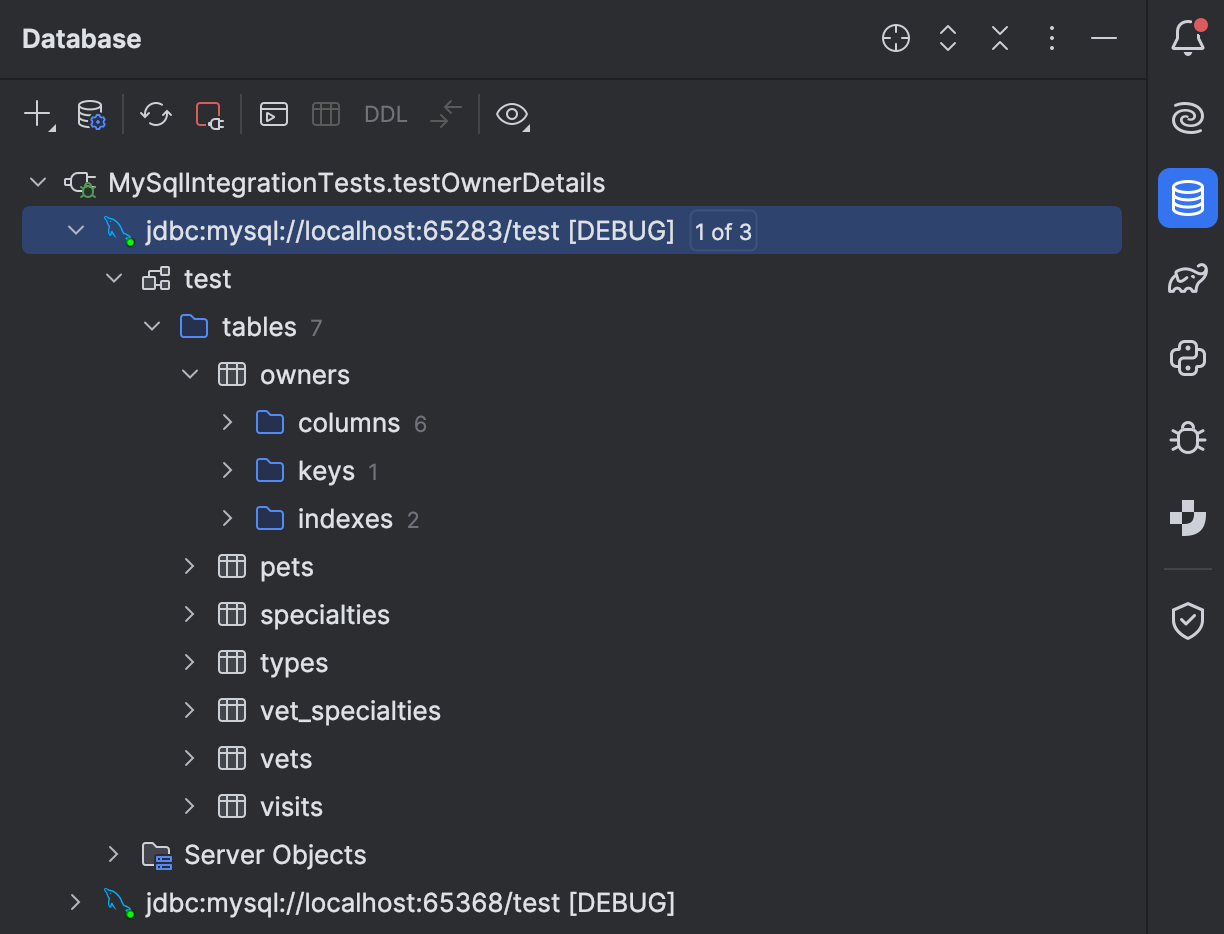Viewport: 1224px width, 934px height.
Task: Refresh the selected data source
Action: (155, 114)
